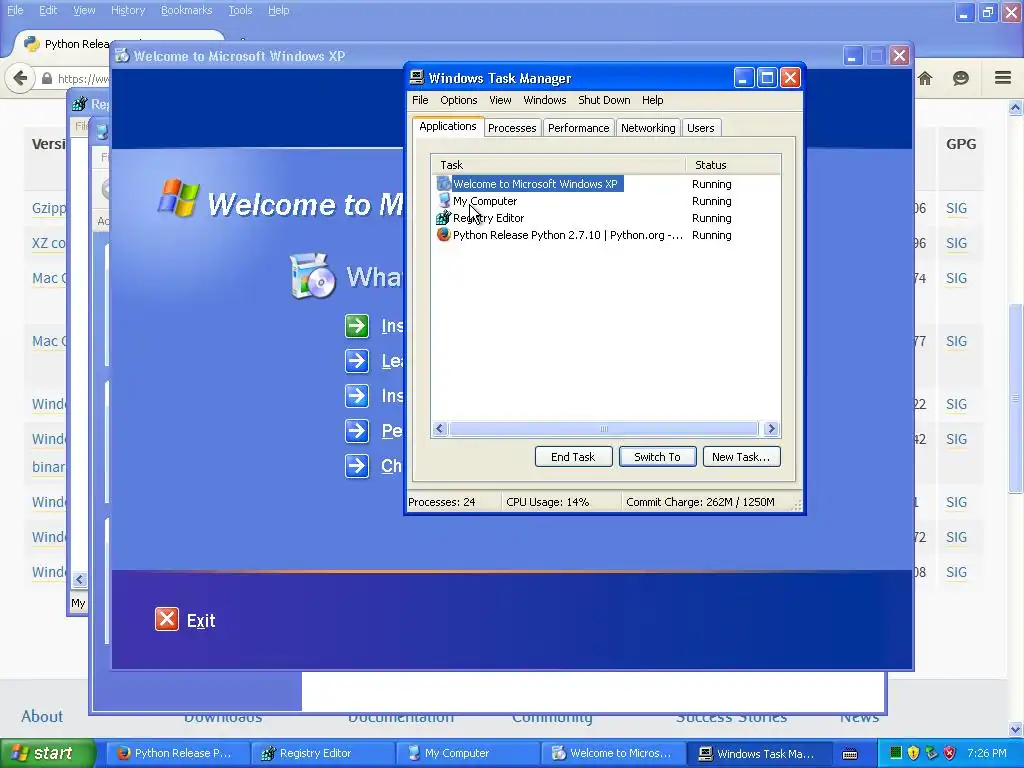Click the New Task button
Viewport: 1024px width, 768px height.
coord(741,456)
